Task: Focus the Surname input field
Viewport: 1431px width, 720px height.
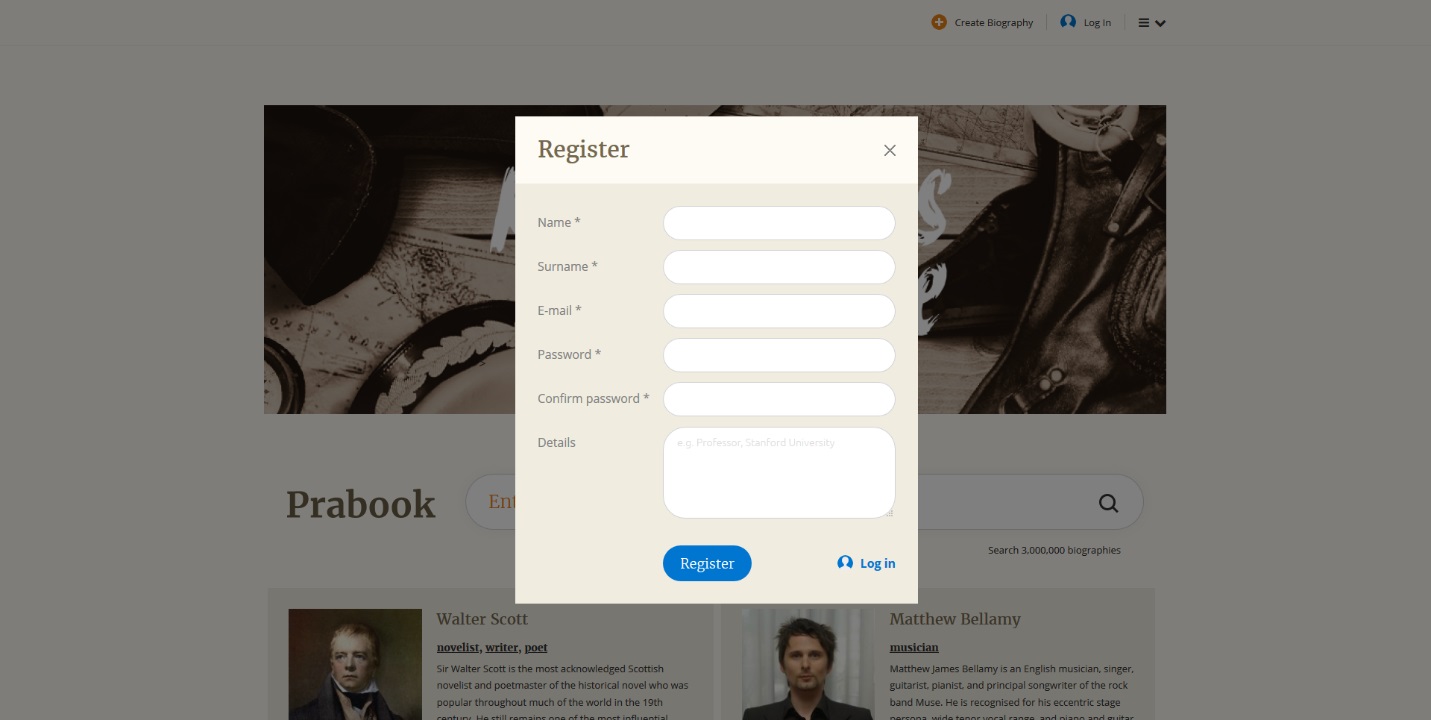Action: coord(779,267)
